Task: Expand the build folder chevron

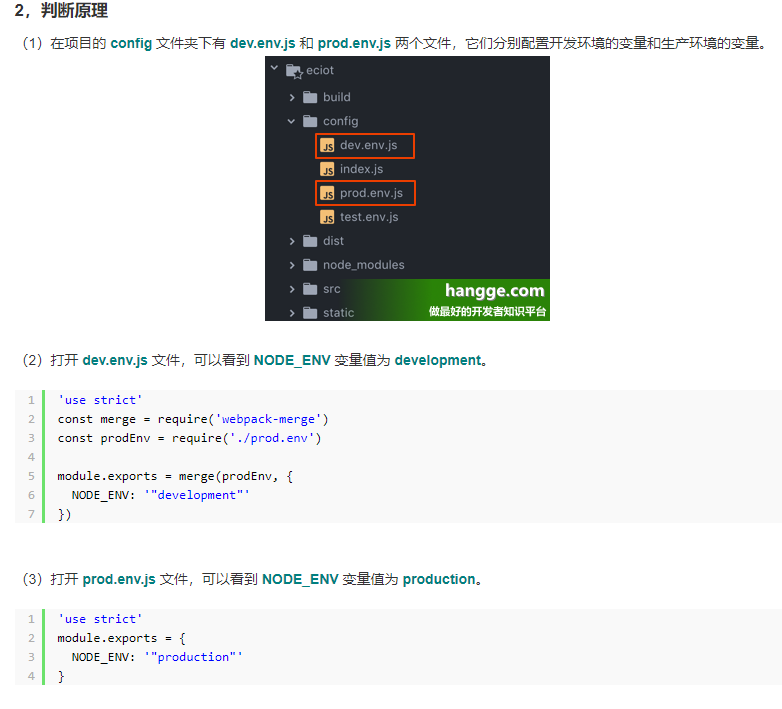Action: pyautogui.click(x=292, y=98)
